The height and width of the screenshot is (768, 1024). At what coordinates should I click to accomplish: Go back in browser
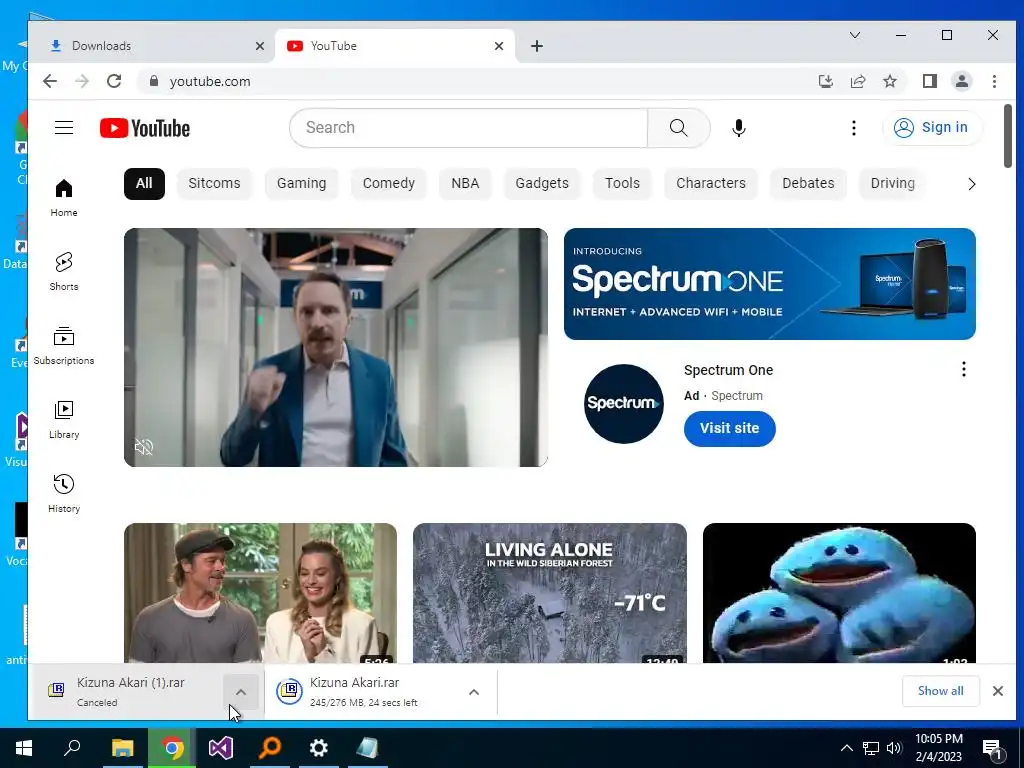click(50, 81)
